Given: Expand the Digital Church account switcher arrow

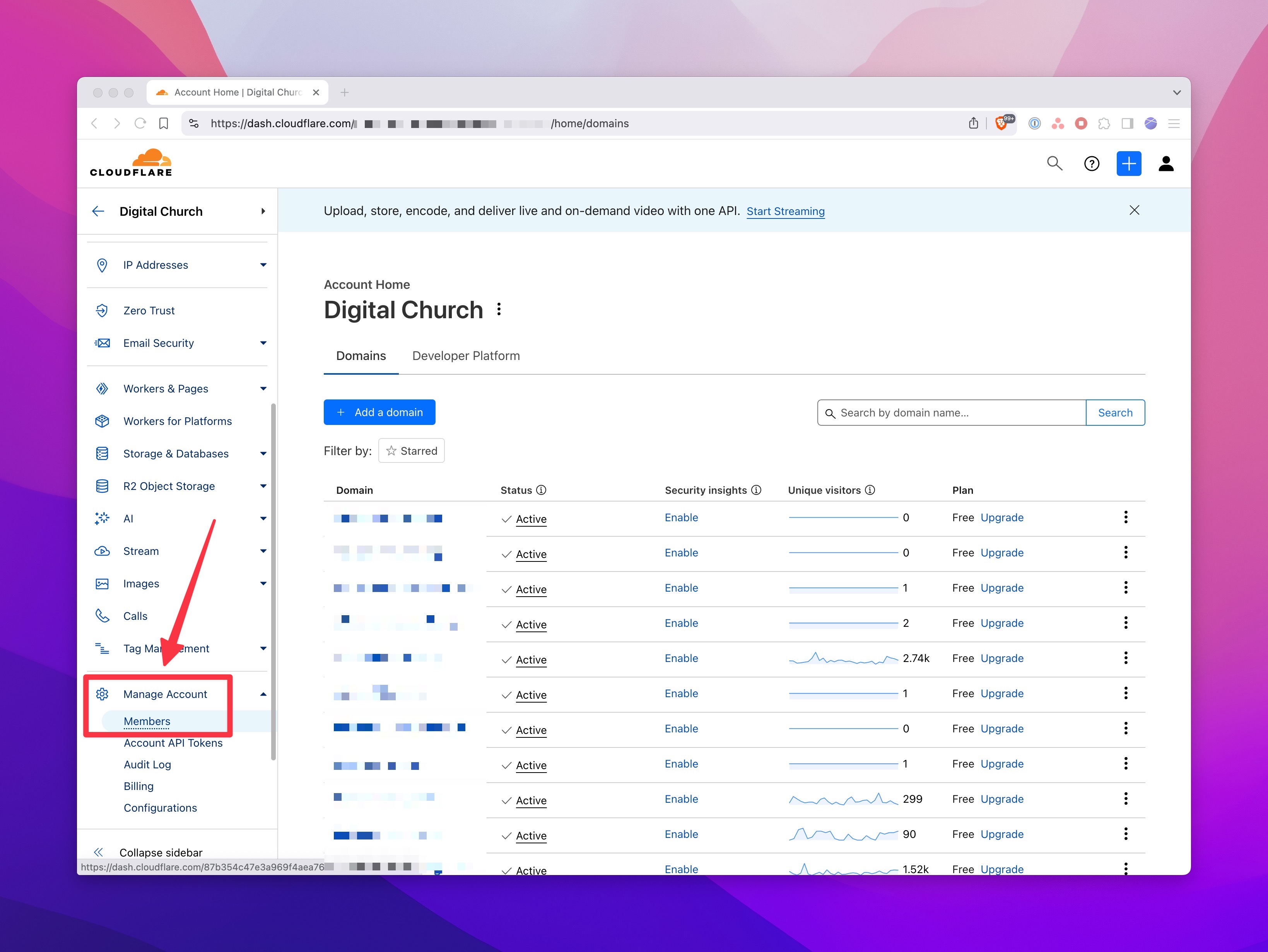Looking at the screenshot, I should (x=263, y=212).
